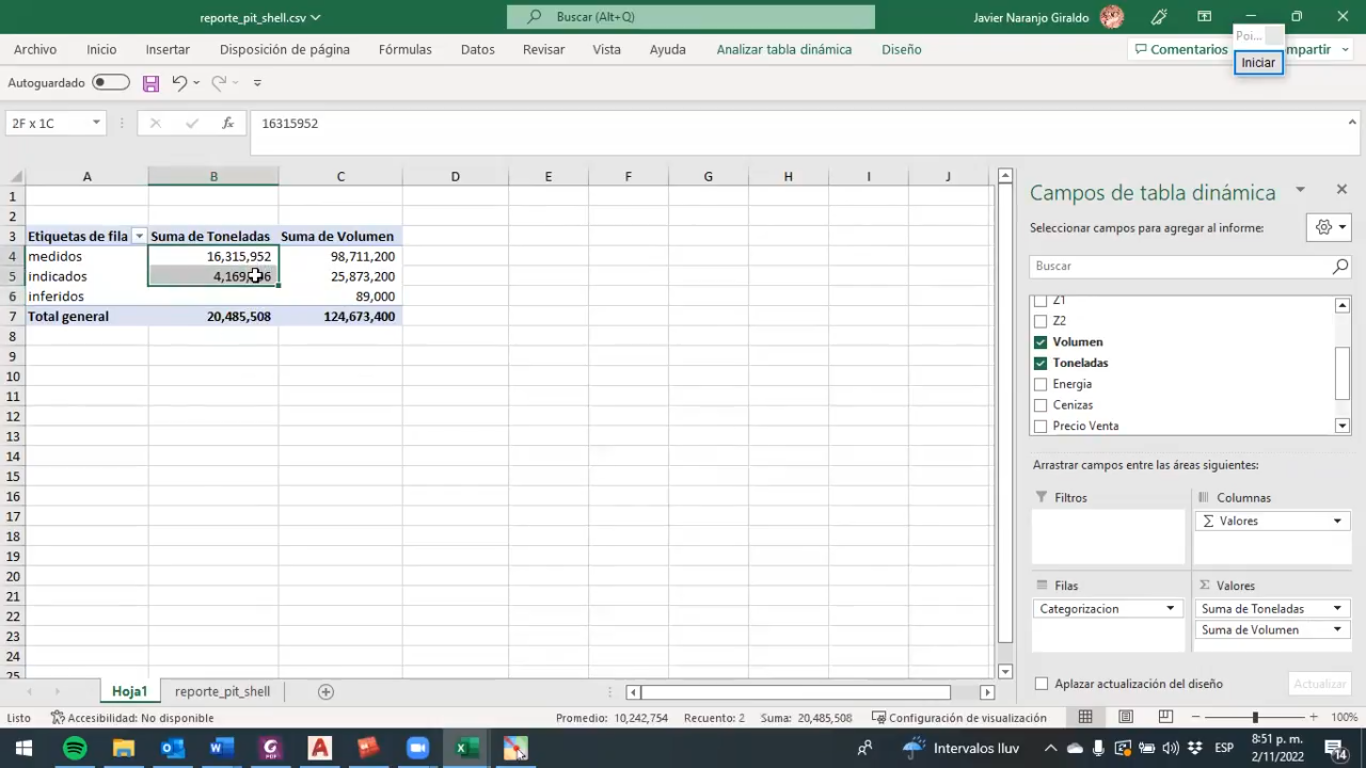The image size is (1366, 768).
Task: Open the Fórmulas ribbon tab
Action: coord(405,49)
